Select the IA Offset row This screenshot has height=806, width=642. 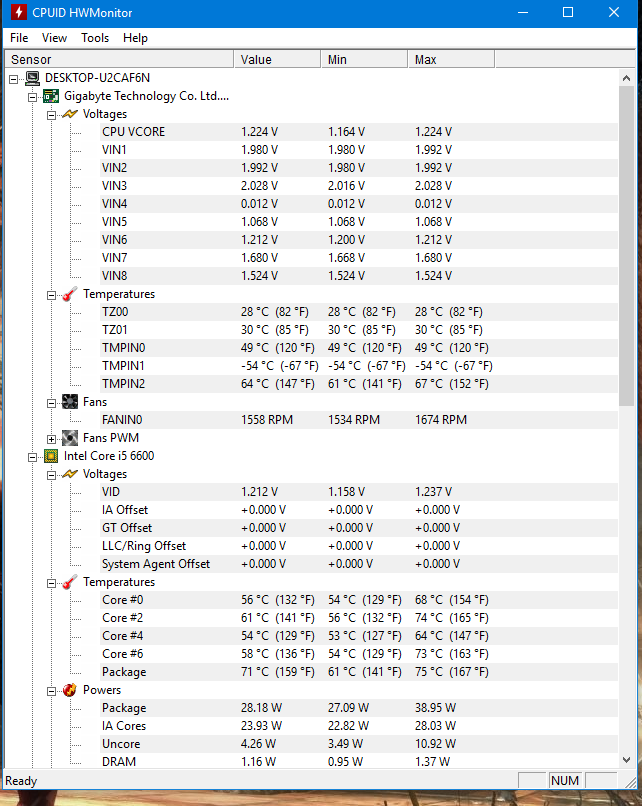click(359, 510)
